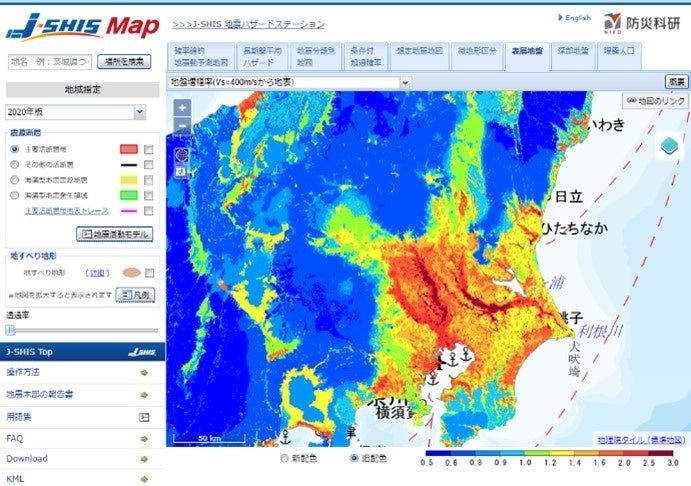Open the layer switcher diamond icon

[x=669, y=146]
